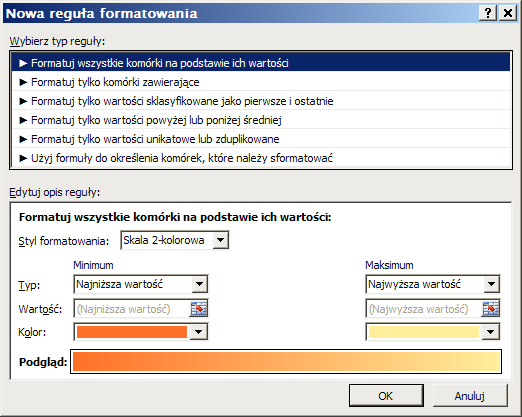Open the Minimum Typ dropdown 'Najniższa wartość'
Screen dimensions: 522x417
click(x=141, y=284)
